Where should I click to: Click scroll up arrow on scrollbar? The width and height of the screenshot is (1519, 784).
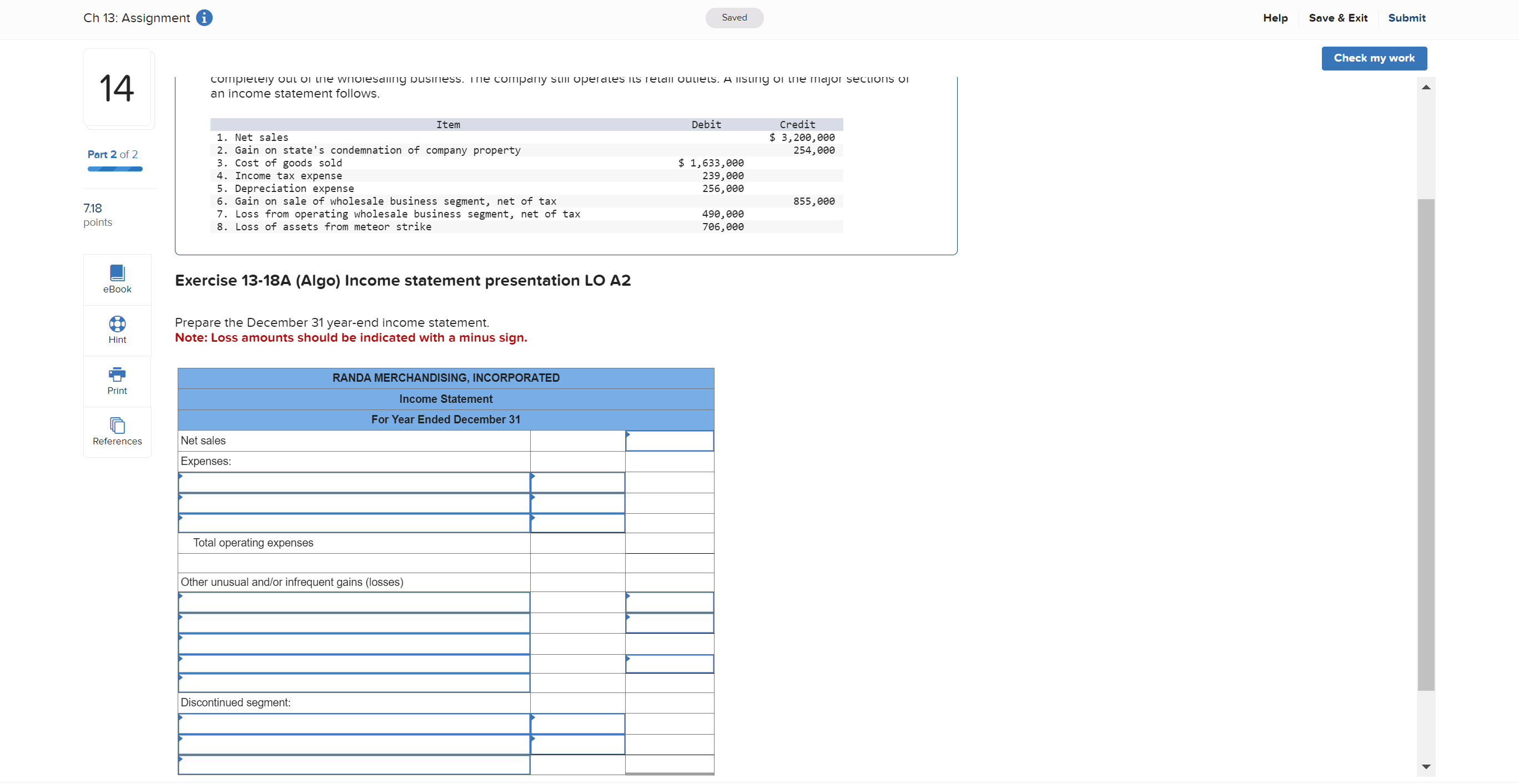[x=1425, y=87]
